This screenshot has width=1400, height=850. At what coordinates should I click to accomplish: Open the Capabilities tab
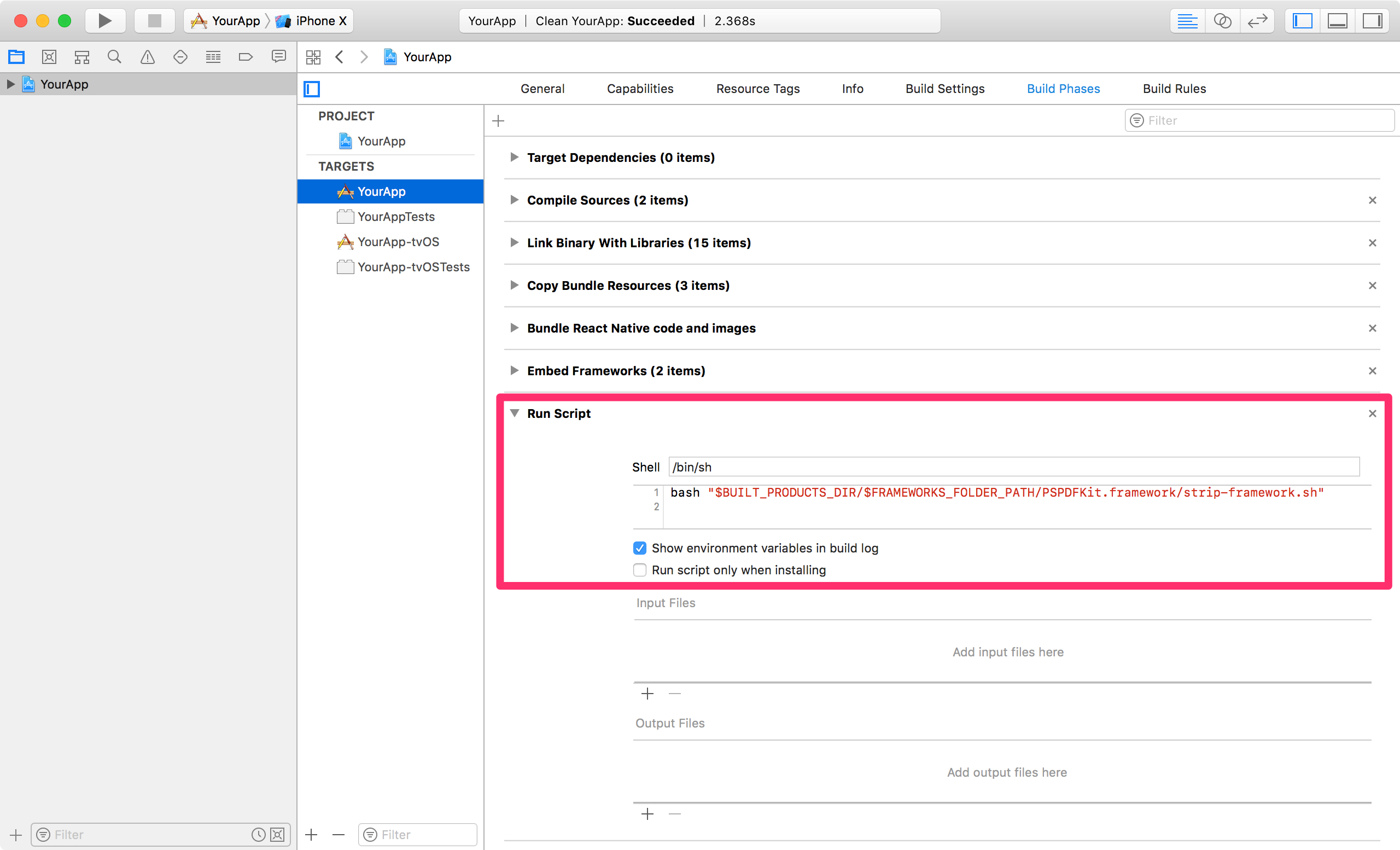coord(640,89)
